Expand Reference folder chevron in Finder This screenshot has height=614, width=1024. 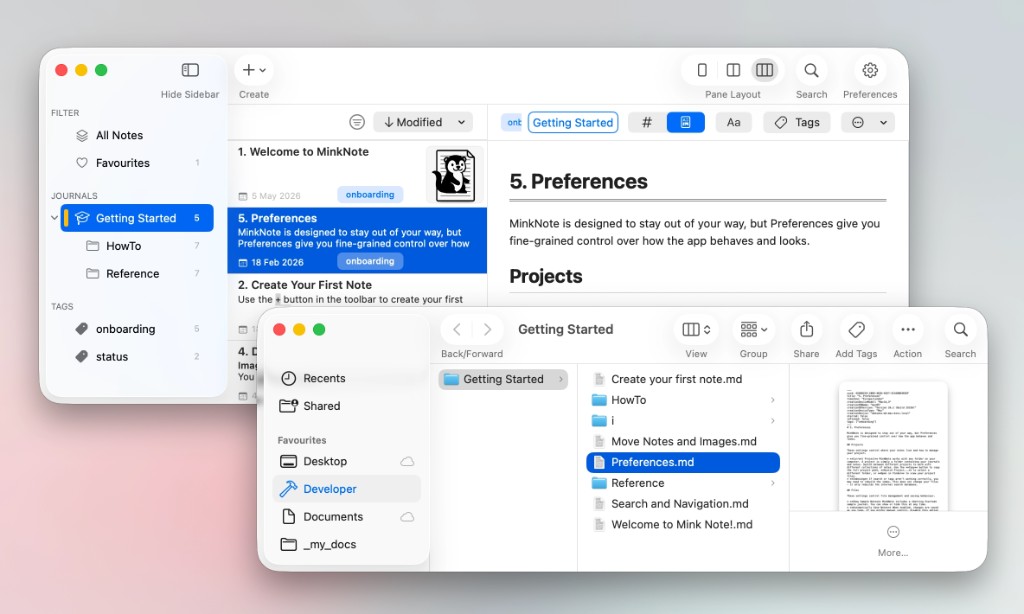(773, 483)
